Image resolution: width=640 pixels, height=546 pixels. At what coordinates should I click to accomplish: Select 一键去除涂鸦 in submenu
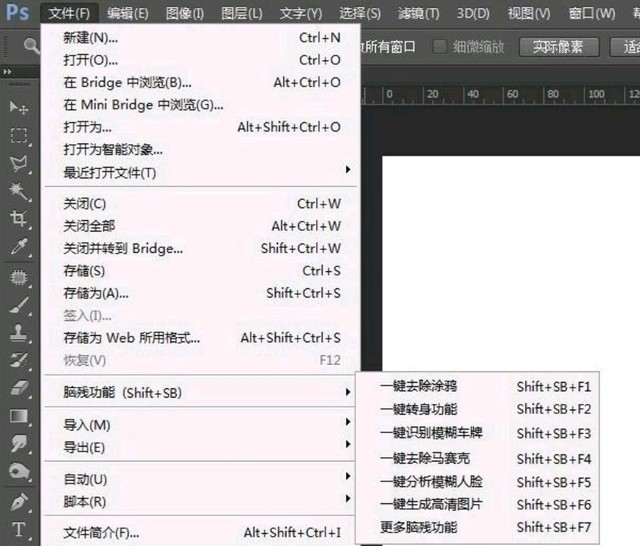point(478,386)
